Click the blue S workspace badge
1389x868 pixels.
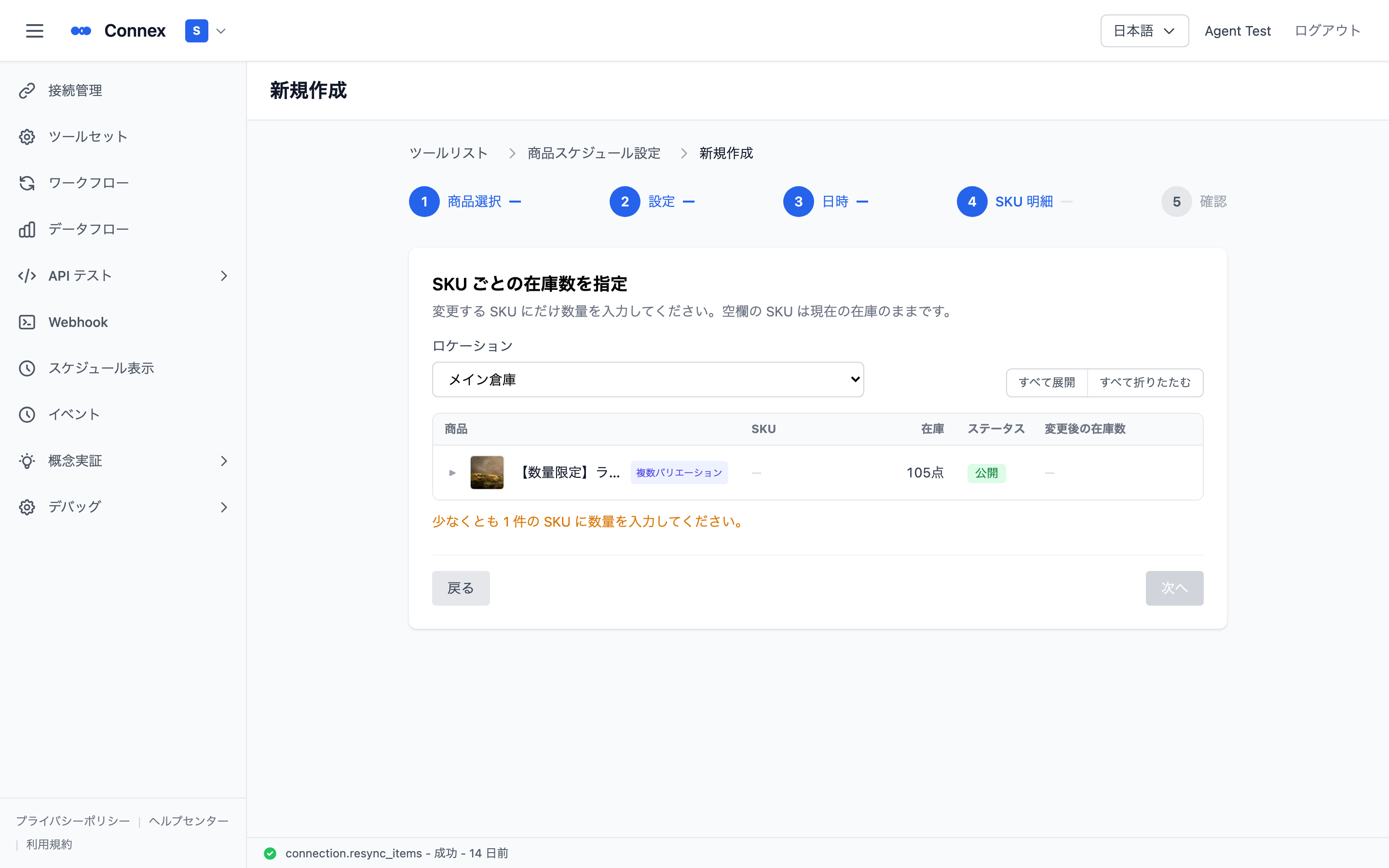pos(196,31)
